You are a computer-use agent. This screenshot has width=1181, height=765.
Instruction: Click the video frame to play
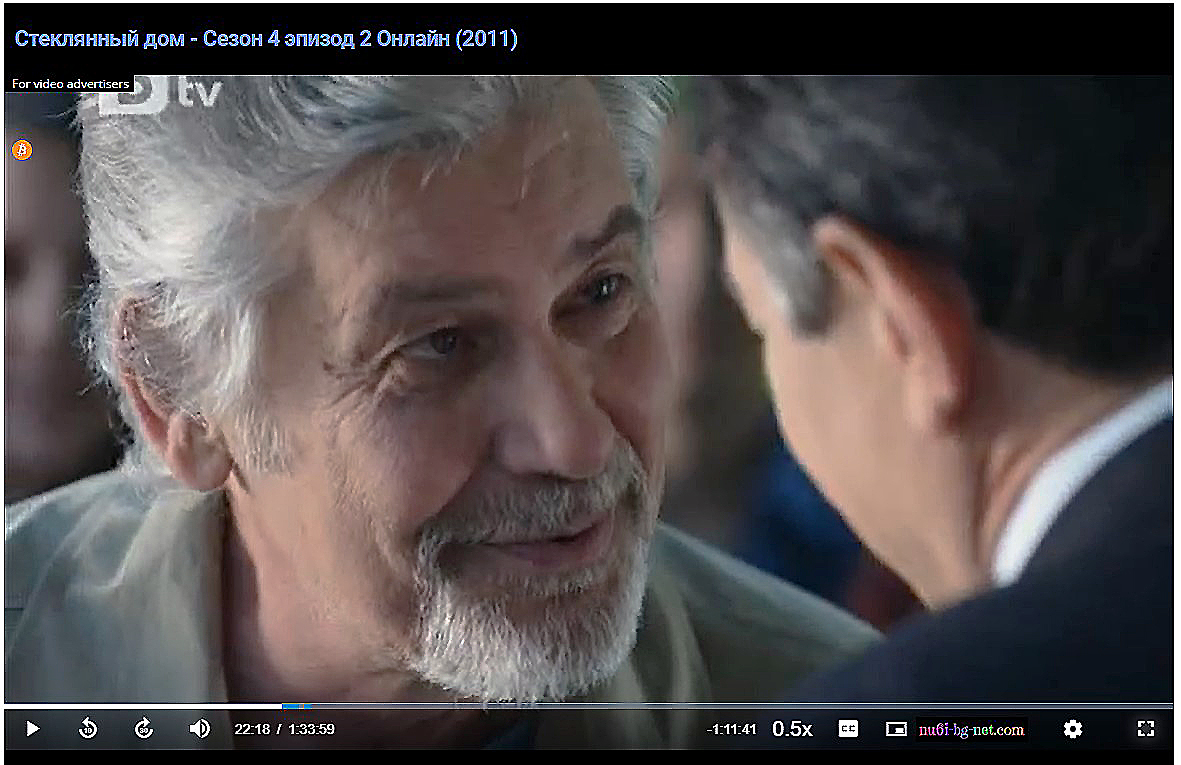[588, 389]
